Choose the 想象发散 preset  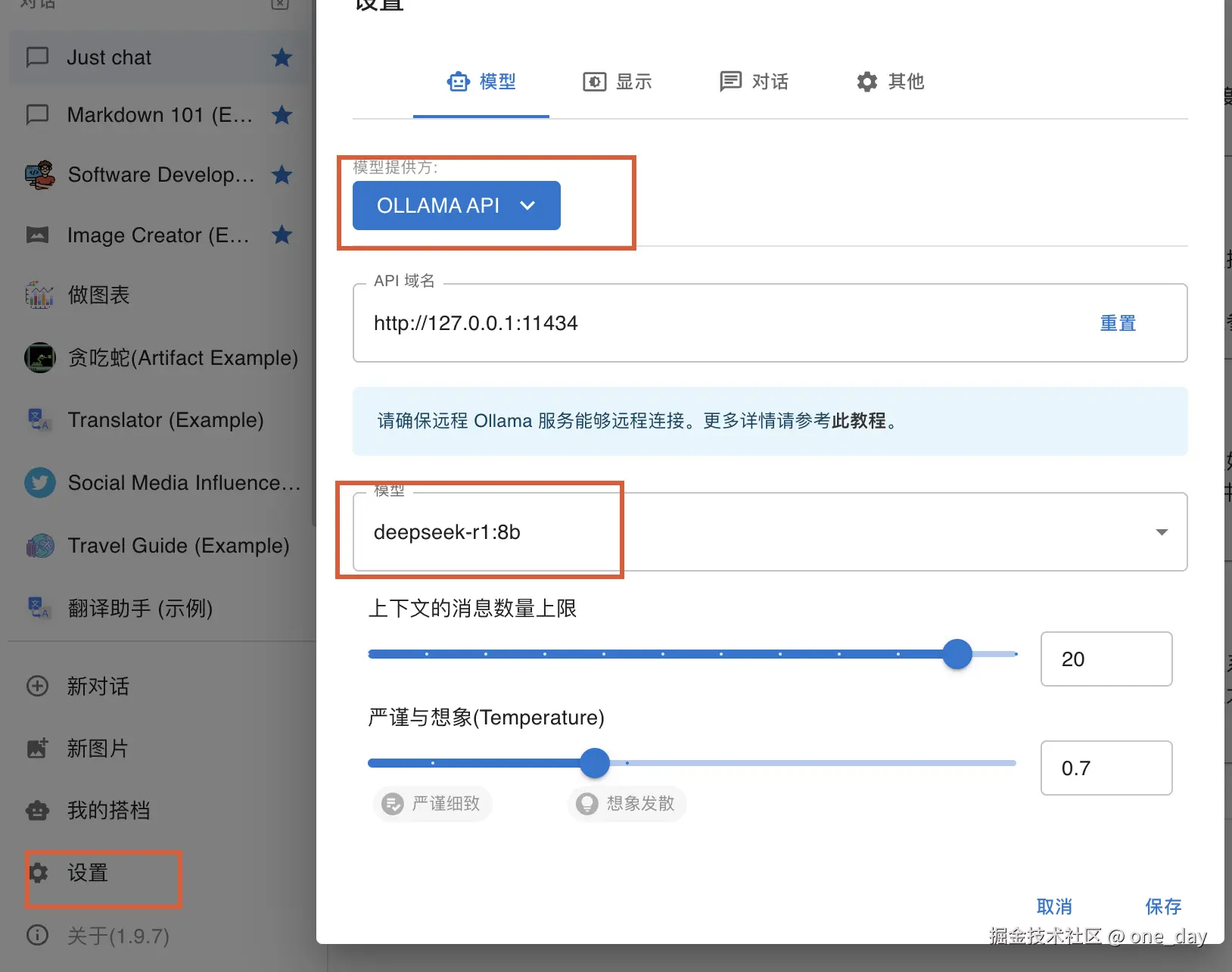click(627, 803)
